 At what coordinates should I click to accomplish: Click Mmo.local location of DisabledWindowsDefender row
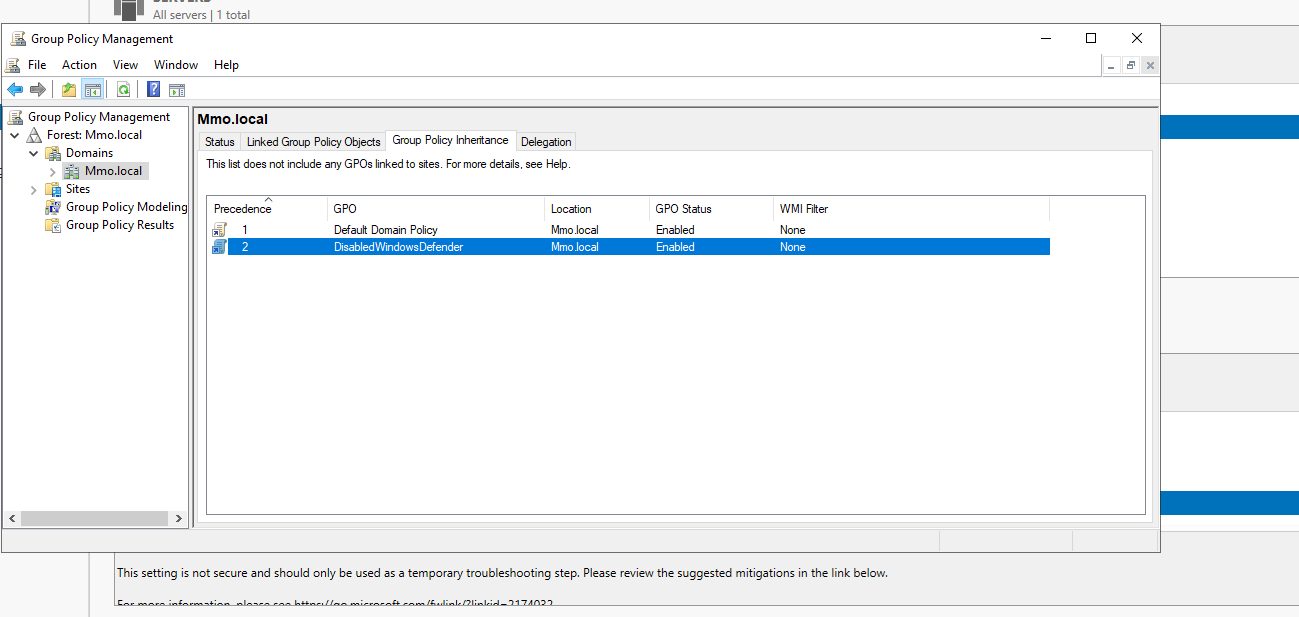click(x=575, y=247)
